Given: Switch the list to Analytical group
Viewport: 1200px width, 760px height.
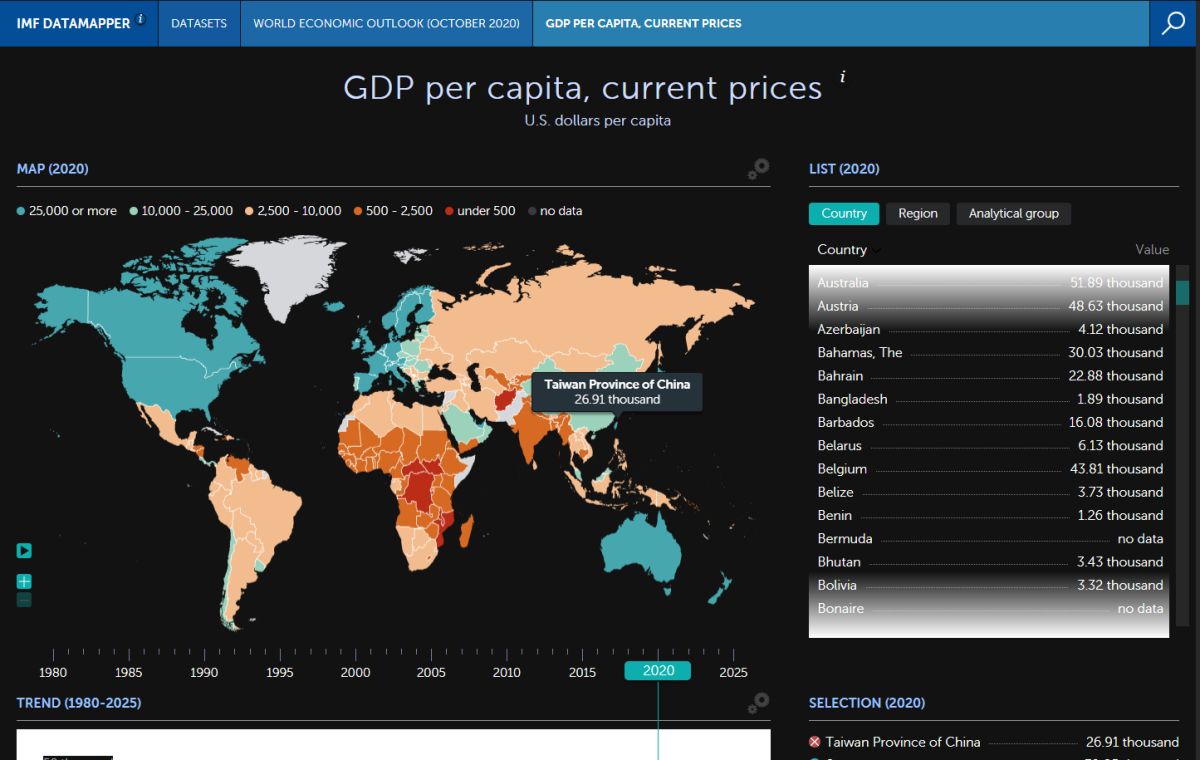Looking at the screenshot, I should pyautogui.click(x=1013, y=213).
